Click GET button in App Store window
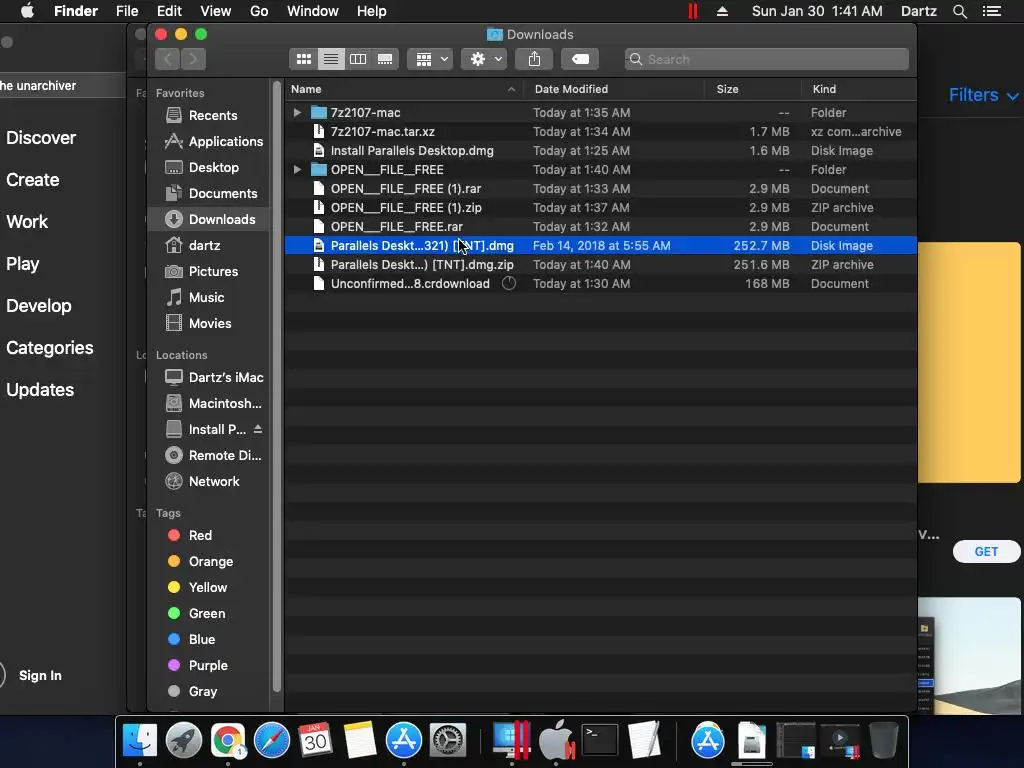 click(x=986, y=552)
